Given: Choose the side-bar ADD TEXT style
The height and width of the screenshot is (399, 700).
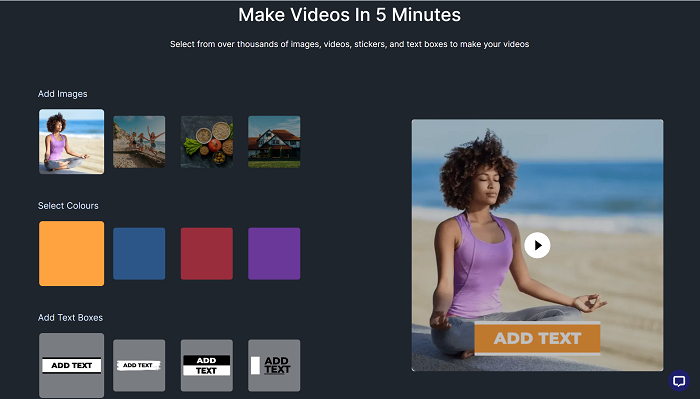Looking at the screenshot, I should tap(274, 365).
